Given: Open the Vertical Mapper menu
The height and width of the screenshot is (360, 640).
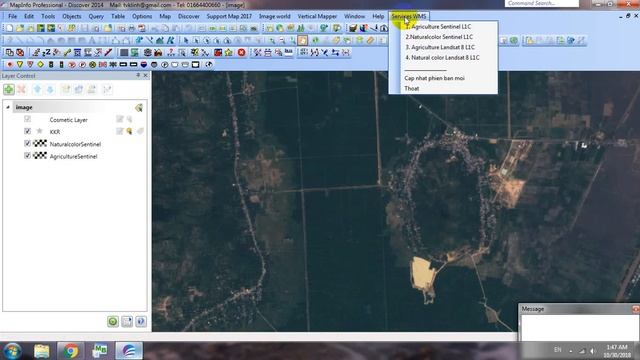Looking at the screenshot, I should tap(317, 16).
